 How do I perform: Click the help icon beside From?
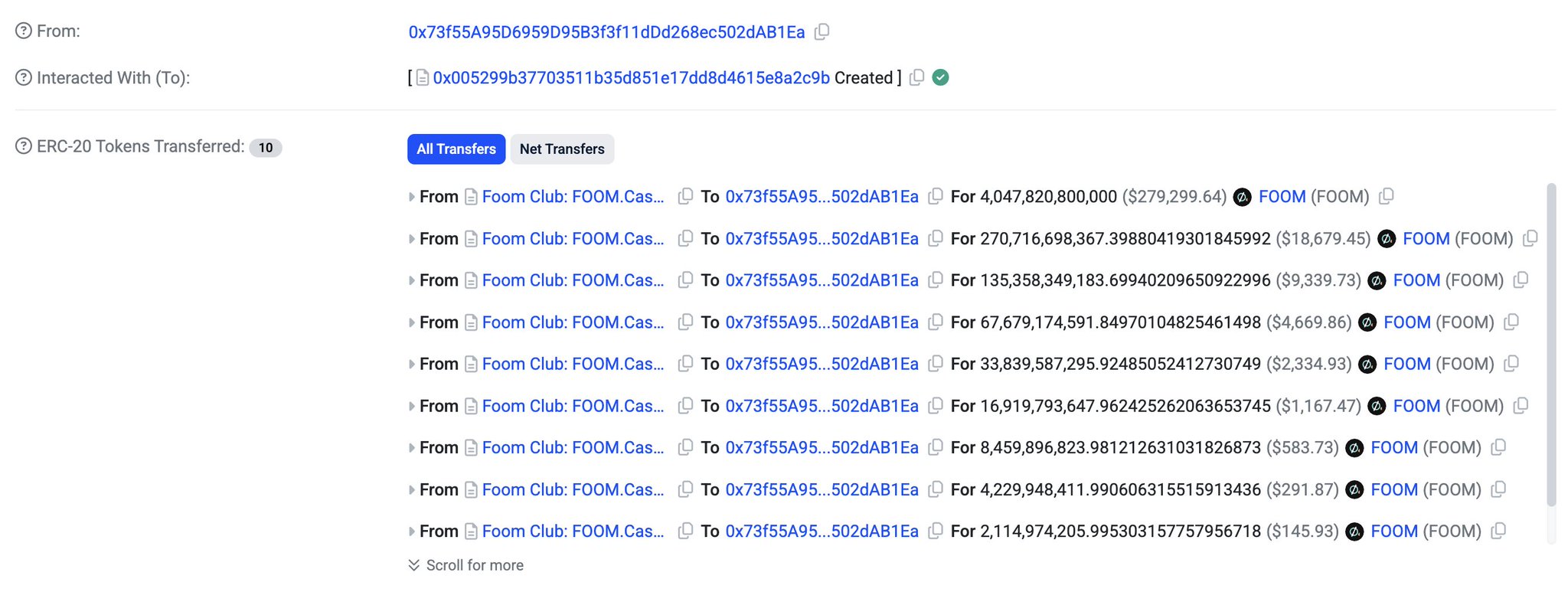coord(24,31)
